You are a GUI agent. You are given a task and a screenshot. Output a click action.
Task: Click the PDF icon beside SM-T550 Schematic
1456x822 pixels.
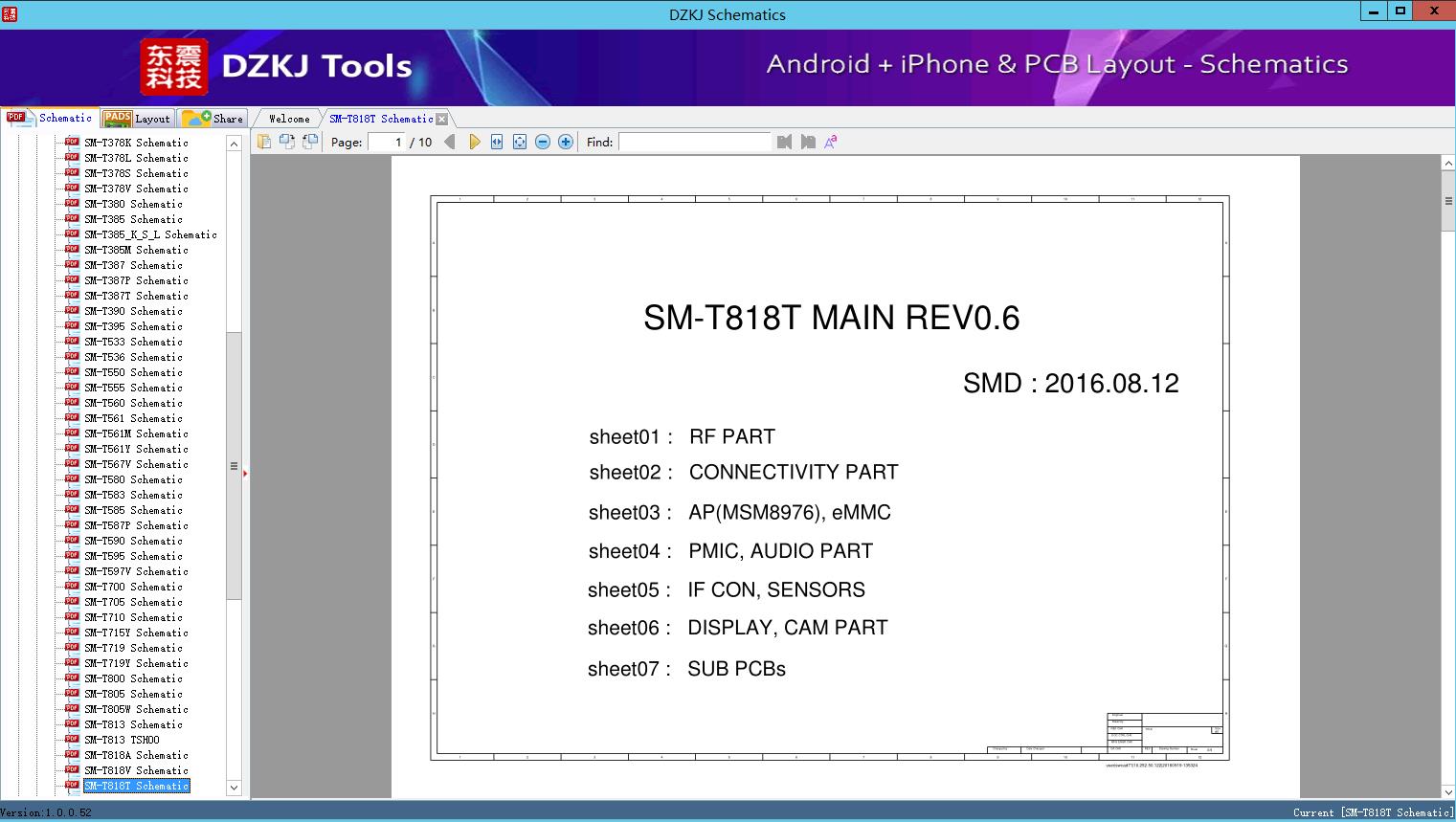coord(72,371)
